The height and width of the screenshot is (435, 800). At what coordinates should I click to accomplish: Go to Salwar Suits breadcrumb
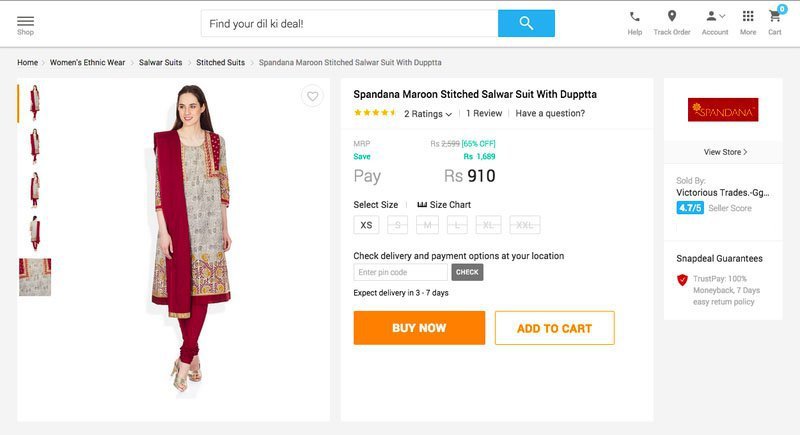pyautogui.click(x=160, y=62)
